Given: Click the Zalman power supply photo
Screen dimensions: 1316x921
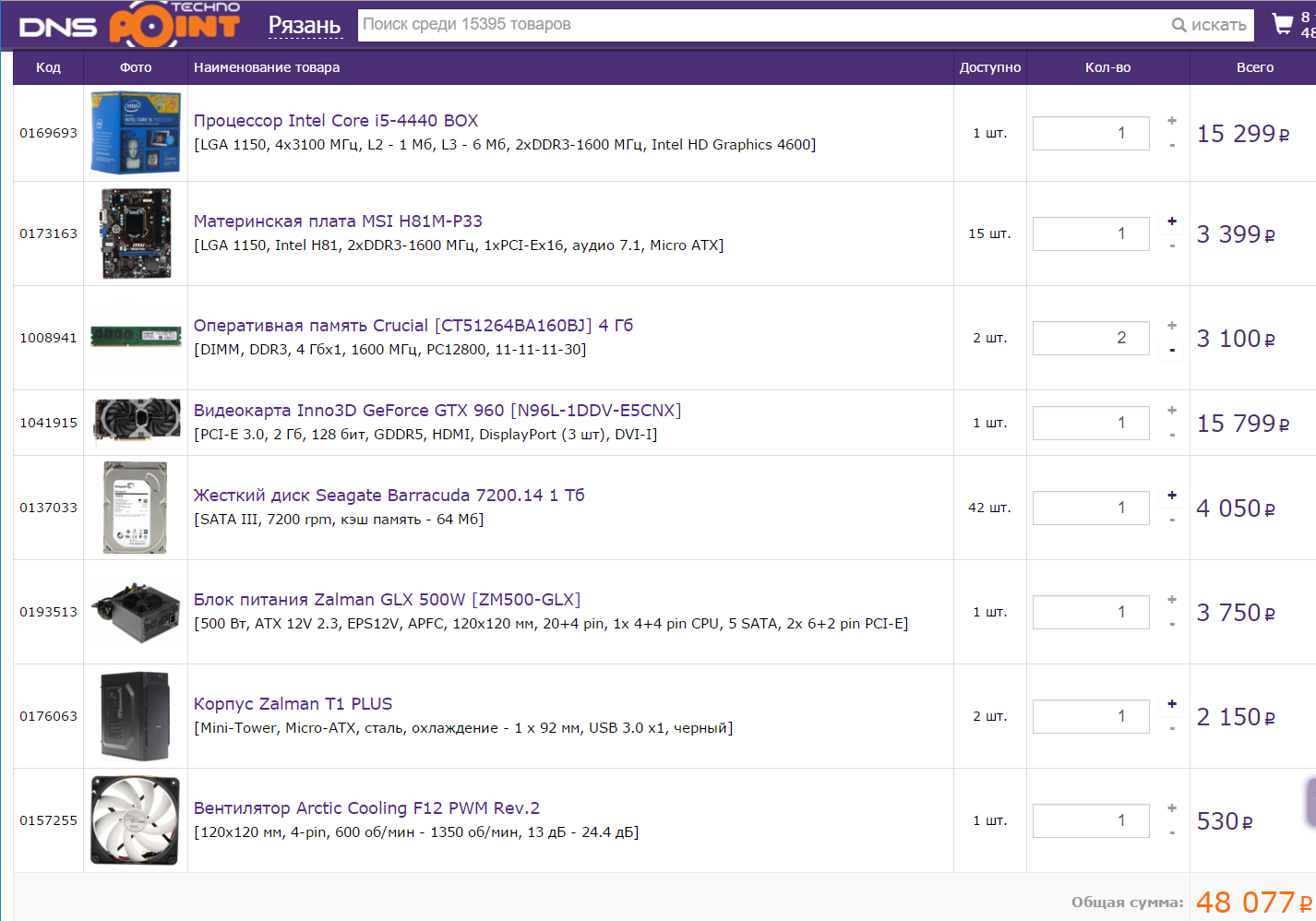Looking at the screenshot, I should (x=136, y=612).
